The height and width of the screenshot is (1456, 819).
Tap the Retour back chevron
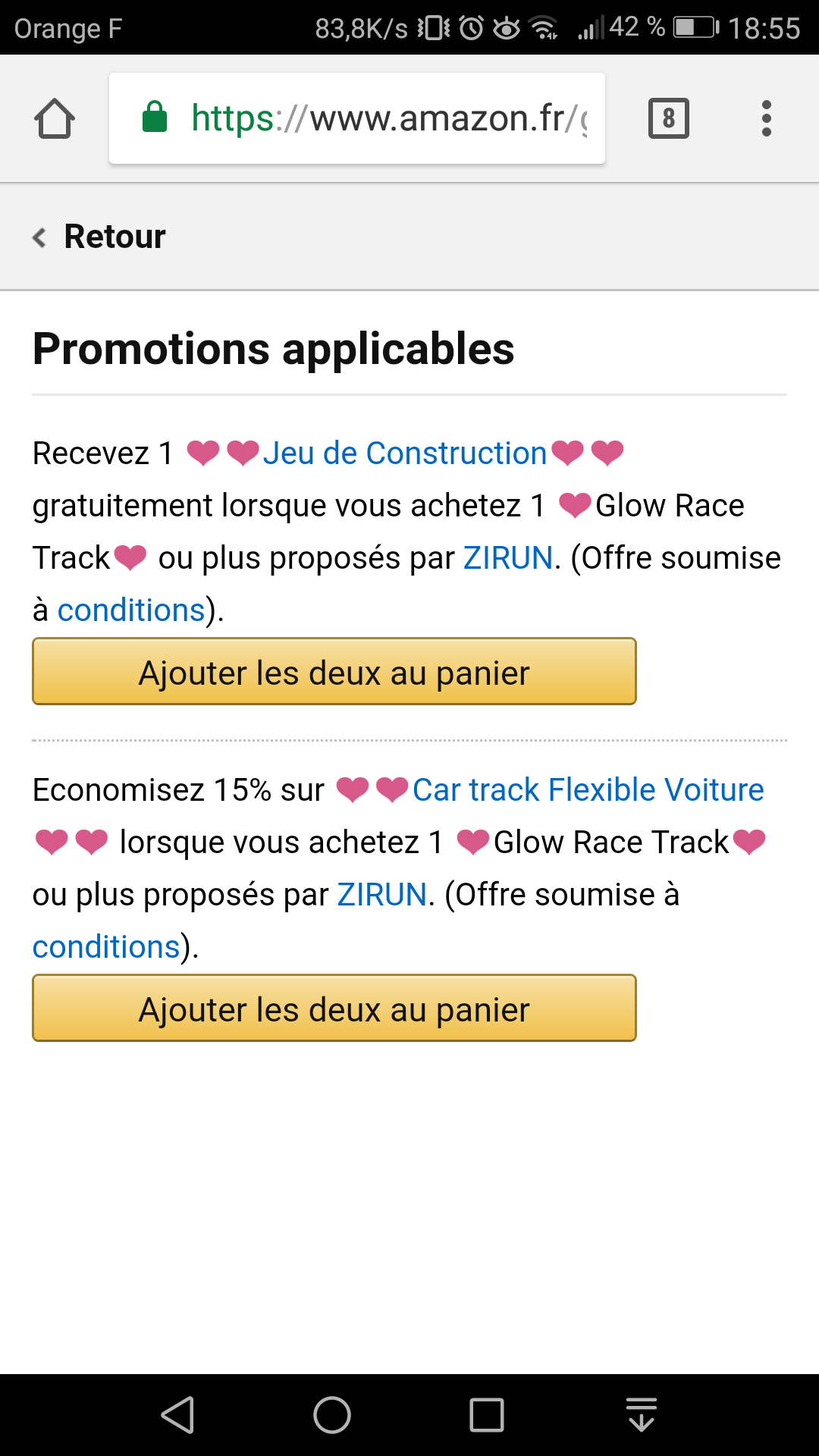click(39, 237)
